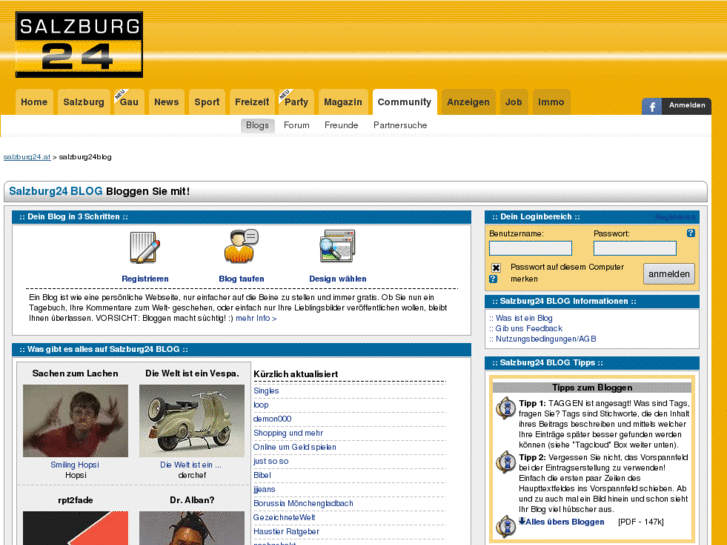Open the 'Singles' blog link
Viewport: 727px width, 545px height.
coord(266,391)
